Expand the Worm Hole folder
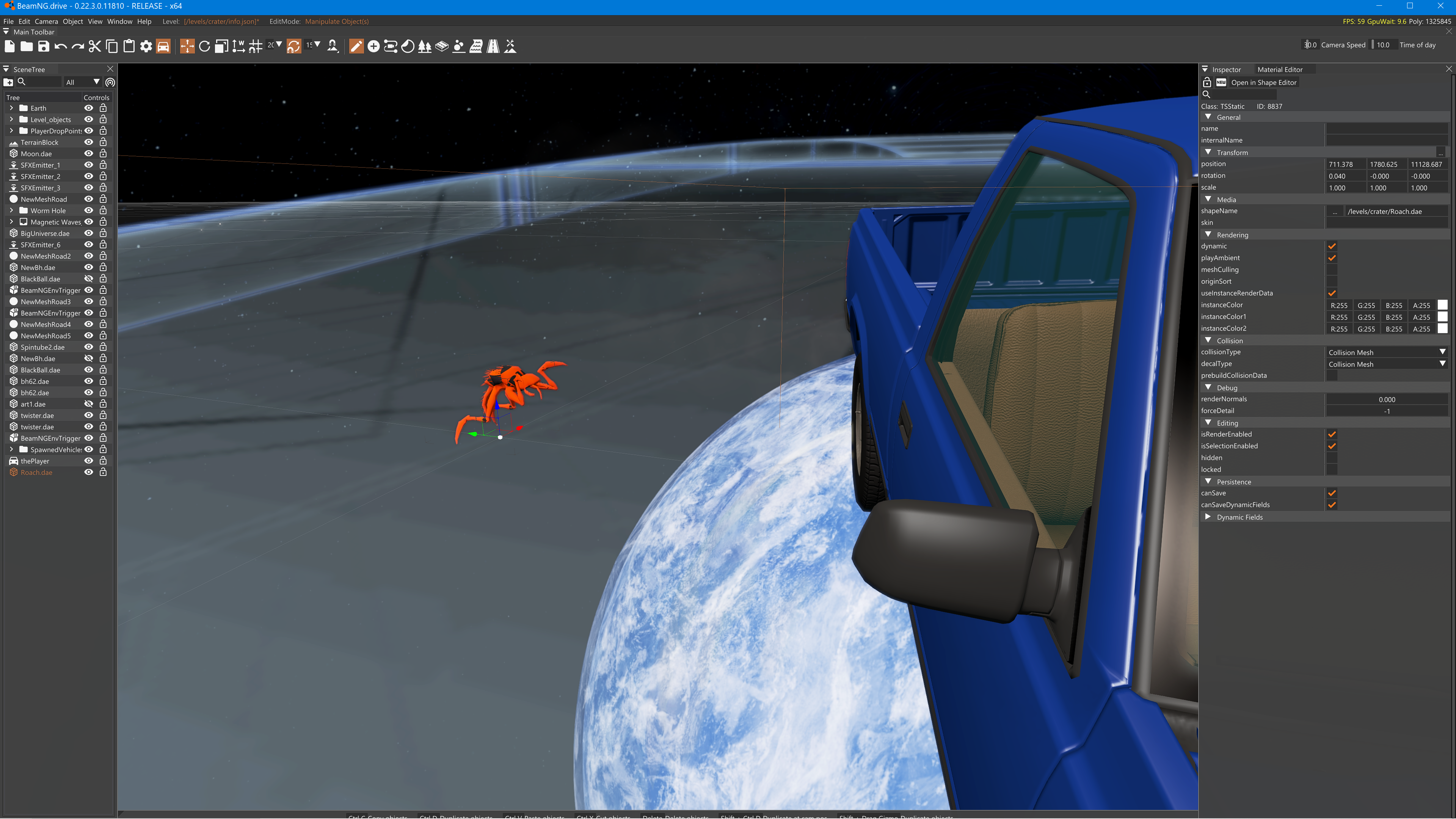The image size is (1456, 819). (11, 210)
